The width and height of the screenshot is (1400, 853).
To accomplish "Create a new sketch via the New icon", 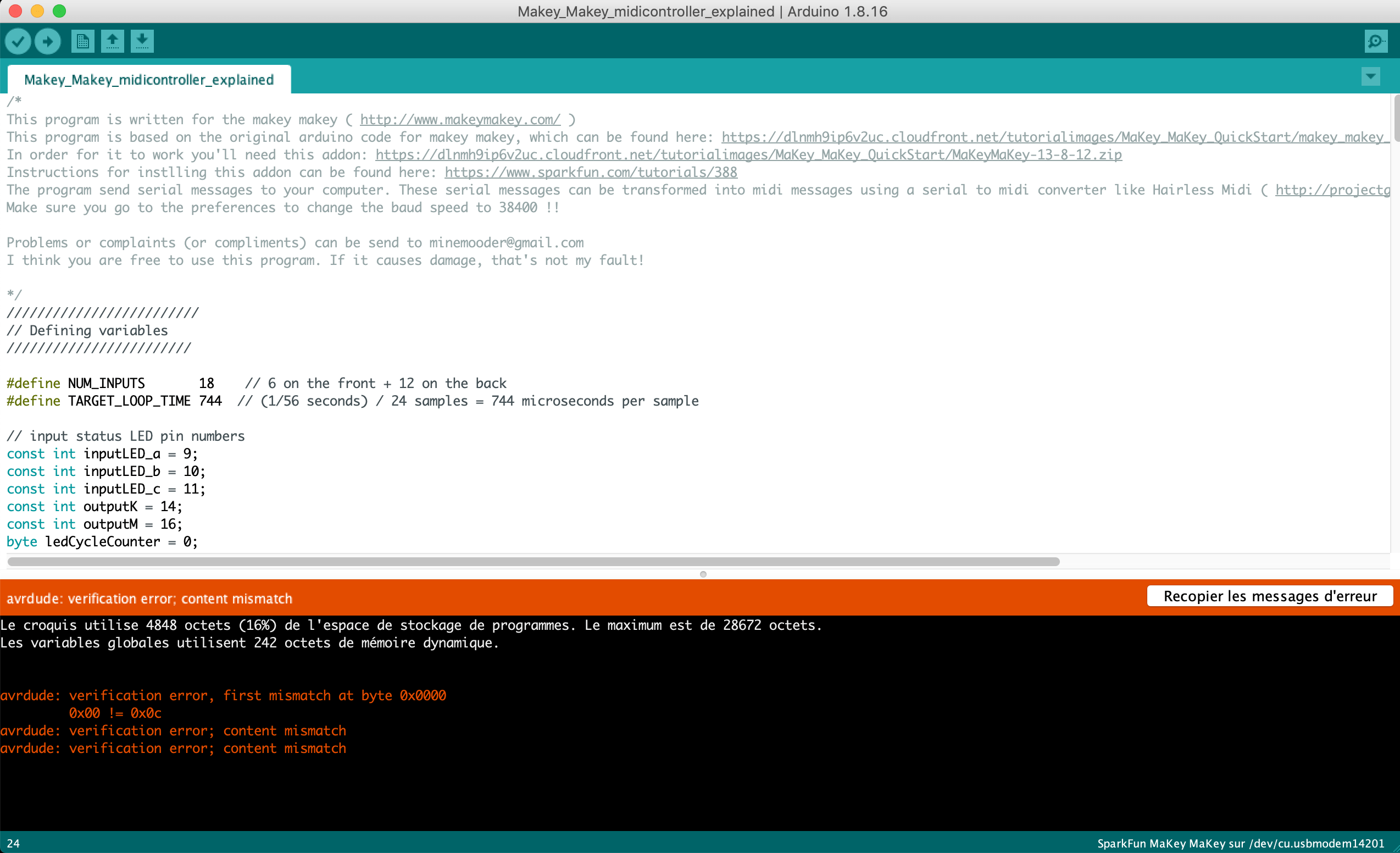I will point(82,41).
